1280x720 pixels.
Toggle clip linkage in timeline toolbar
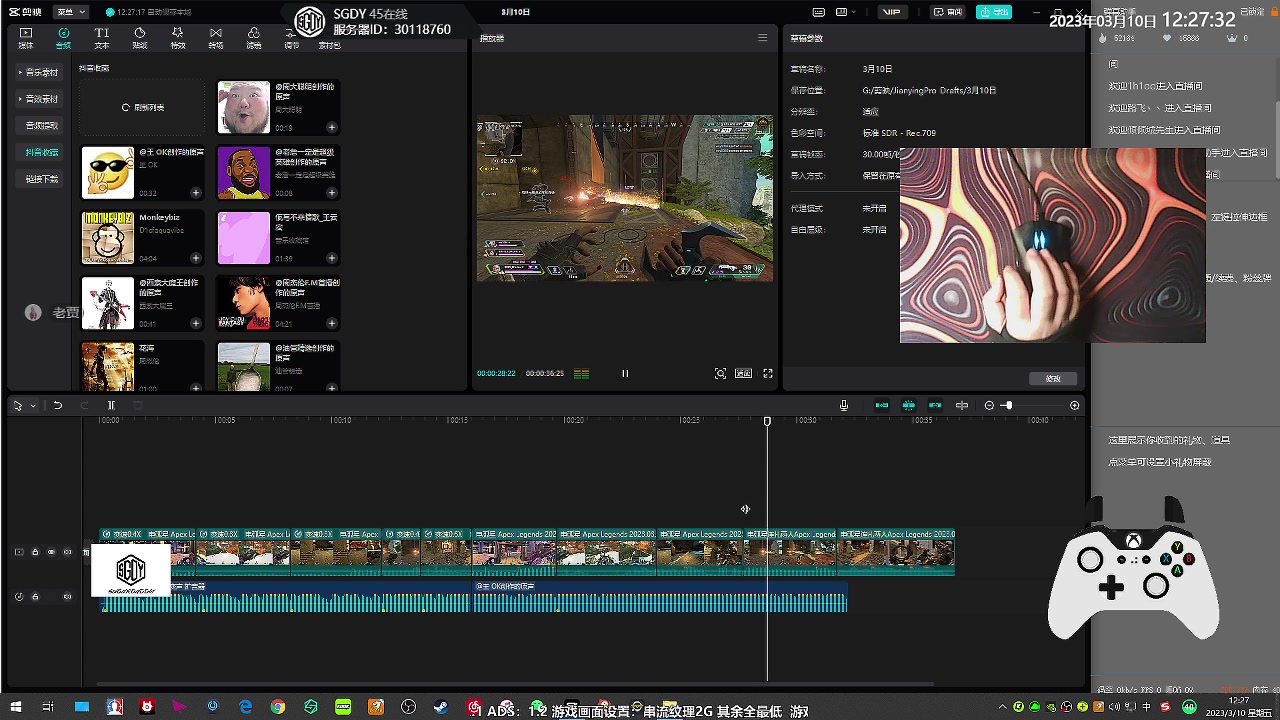pyautogui.click(x=935, y=405)
